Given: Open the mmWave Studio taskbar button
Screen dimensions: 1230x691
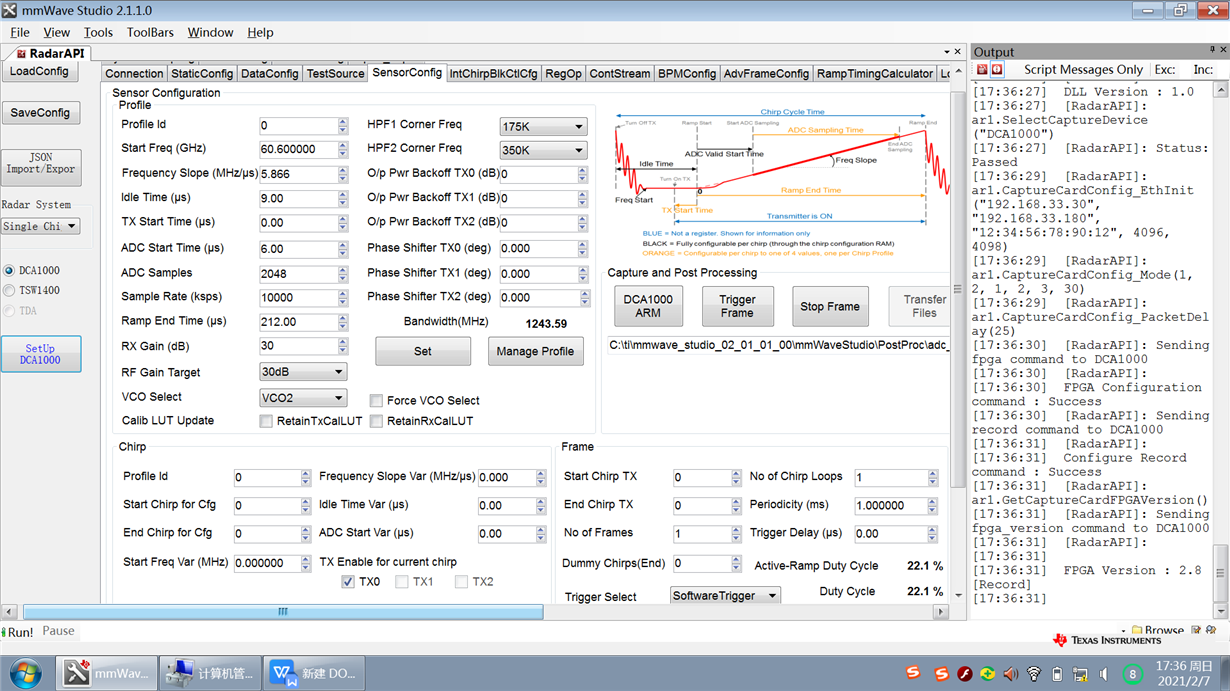Looking at the screenshot, I should (x=106, y=673).
